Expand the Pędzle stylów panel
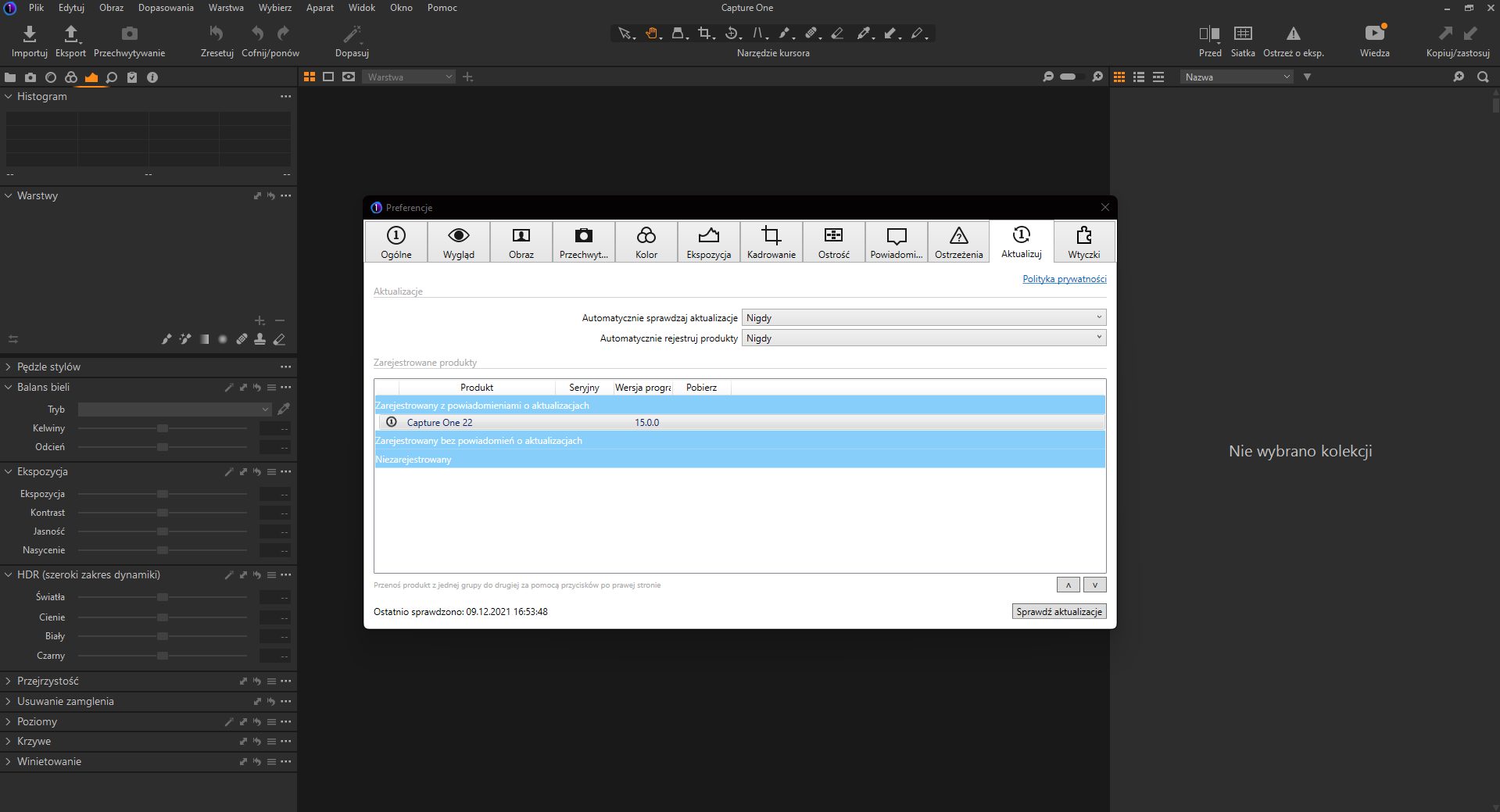 click(9, 367)
